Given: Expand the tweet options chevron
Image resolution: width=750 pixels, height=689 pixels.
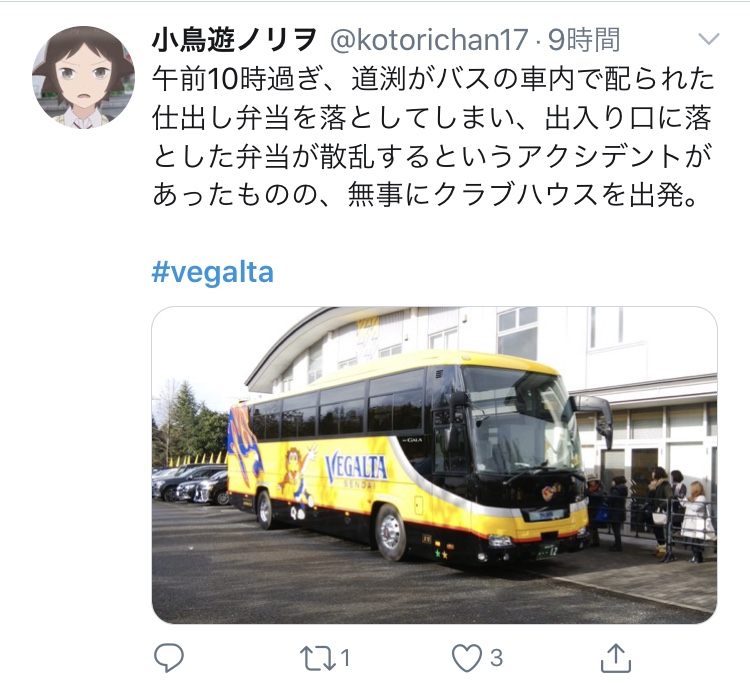Looking at the screenshot, I should [708, 39].
